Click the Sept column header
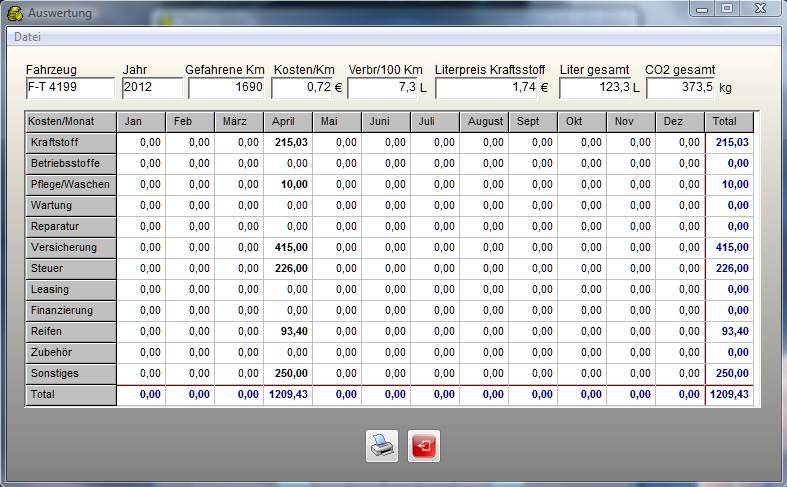Screen dimensions: 787x487 533,122
